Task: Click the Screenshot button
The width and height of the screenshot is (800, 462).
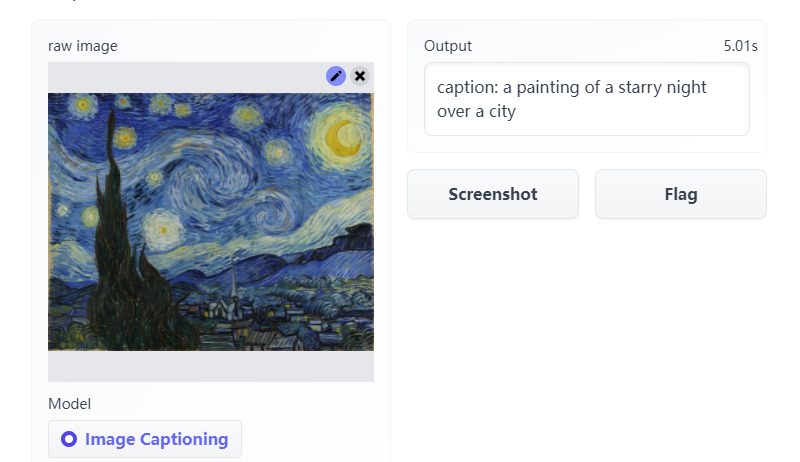Action: 493,194
